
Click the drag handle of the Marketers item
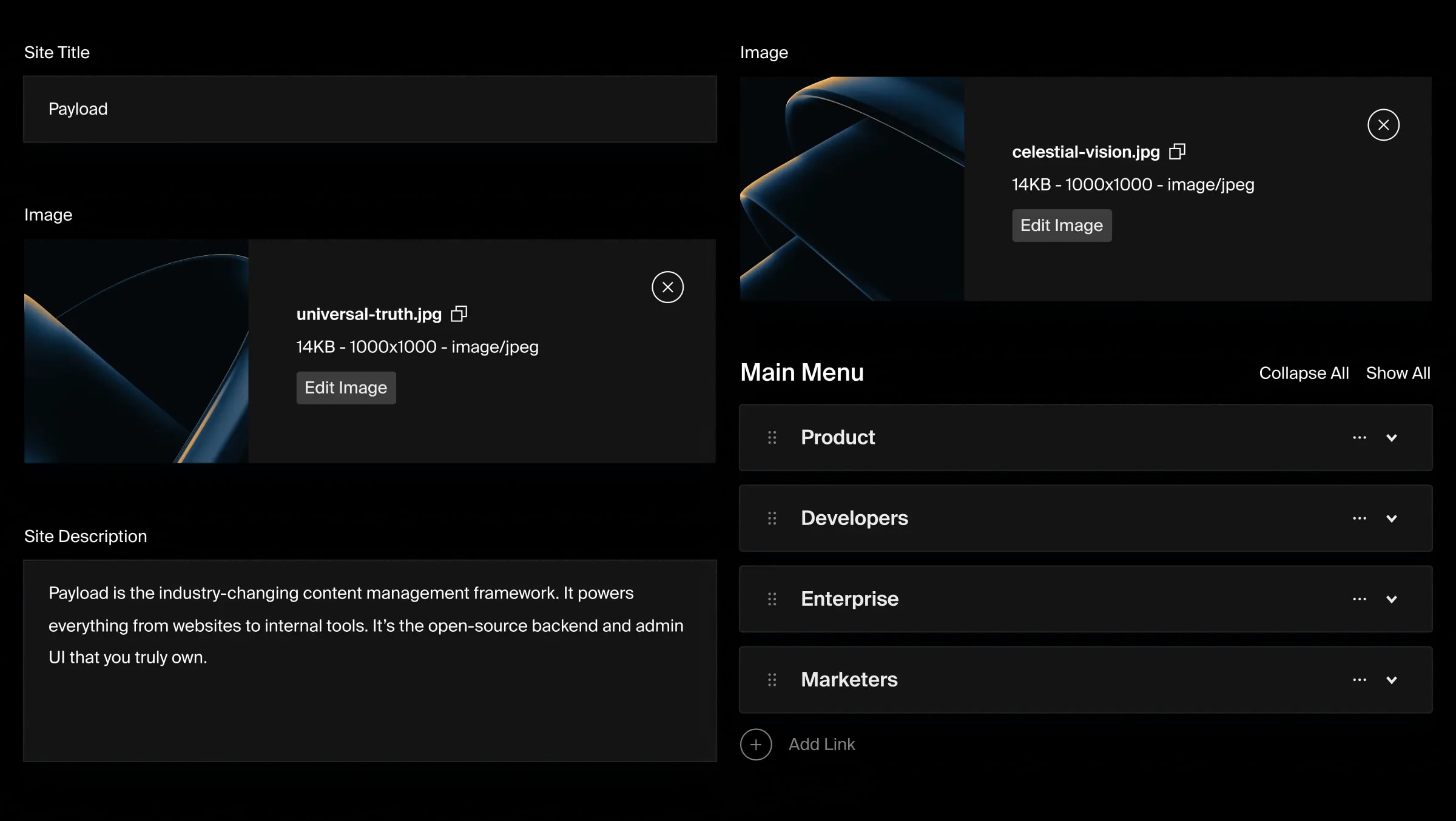pos(772,680)
